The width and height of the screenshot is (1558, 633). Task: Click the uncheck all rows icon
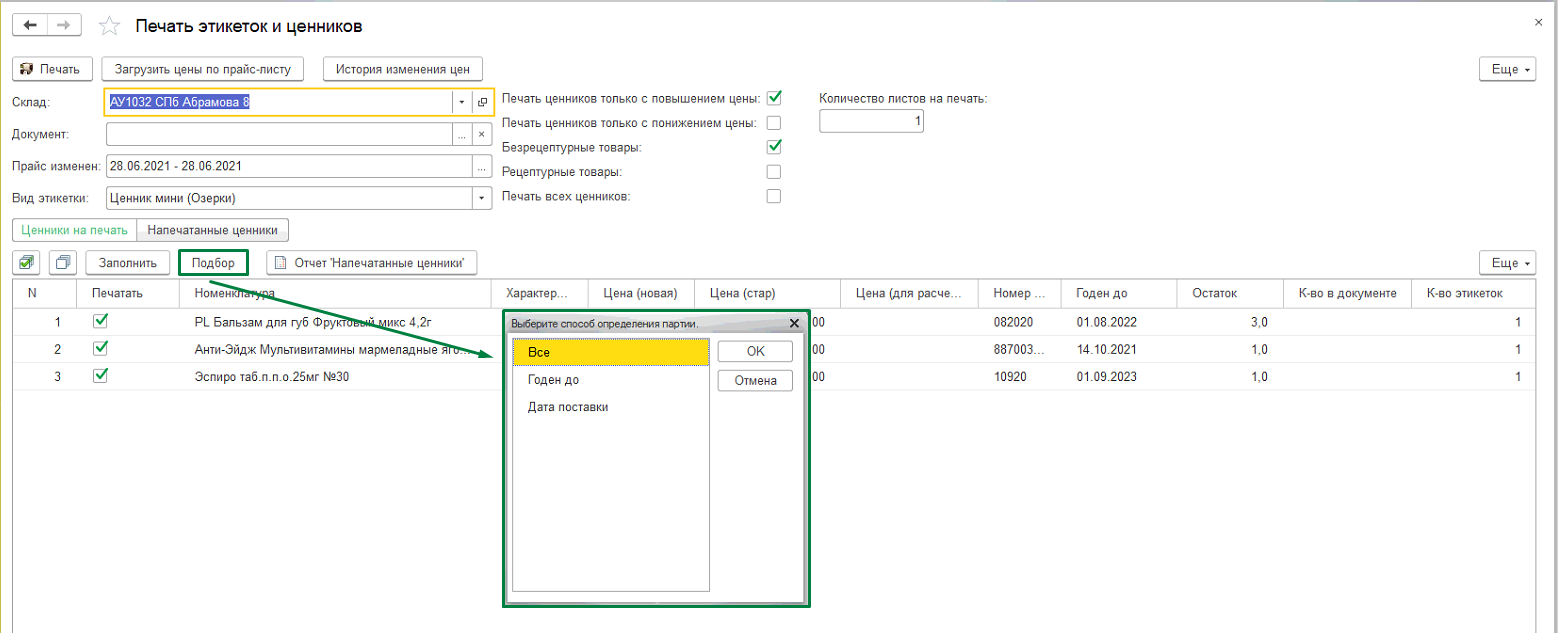click(x=63, y=263)
